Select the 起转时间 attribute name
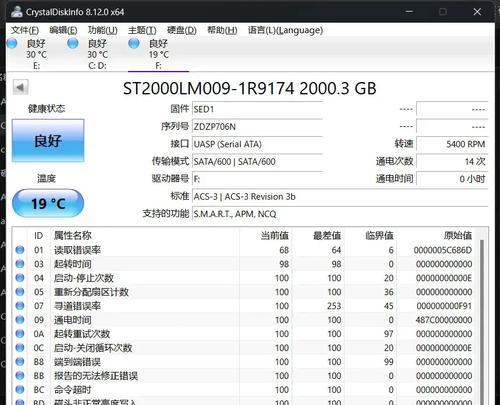Screen dimensions: 500x405 click(x=73, y=264)
